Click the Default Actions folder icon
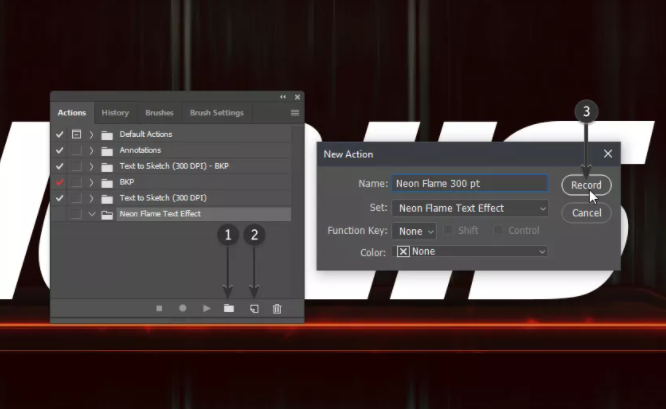 107,135
